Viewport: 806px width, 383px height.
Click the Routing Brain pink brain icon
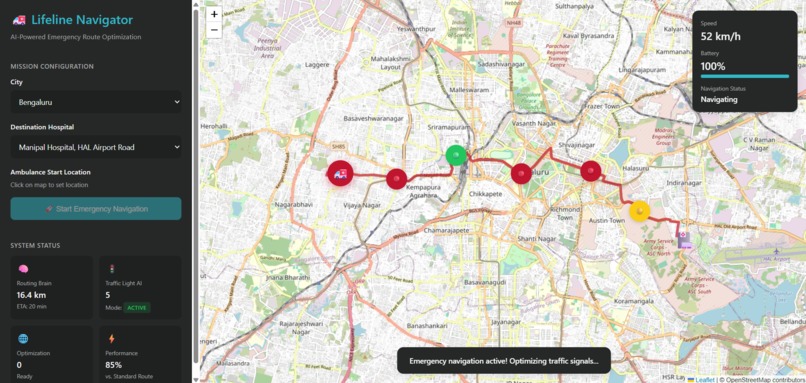point(23,269)
